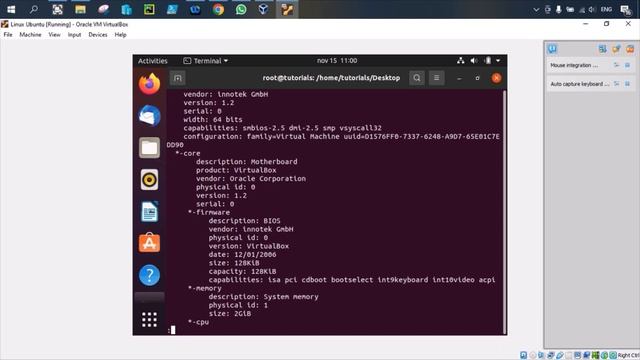The image size is (640, 360).
Task: Open Firefox from the Ubuntu dock
Action: (149, 84)
